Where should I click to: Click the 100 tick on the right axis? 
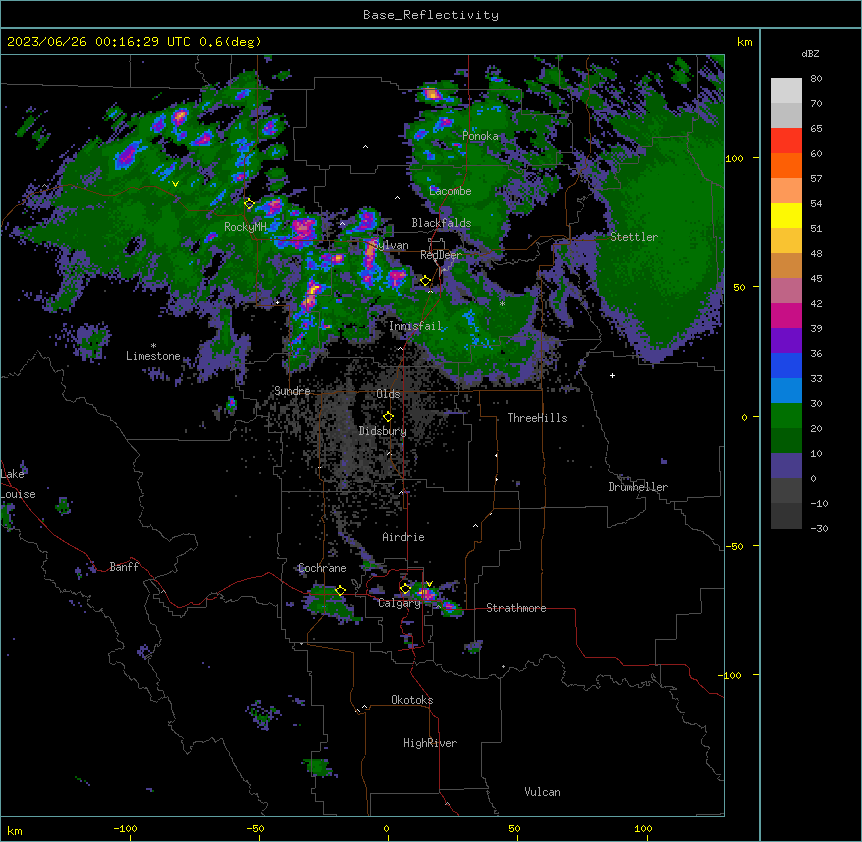(734, 158)
